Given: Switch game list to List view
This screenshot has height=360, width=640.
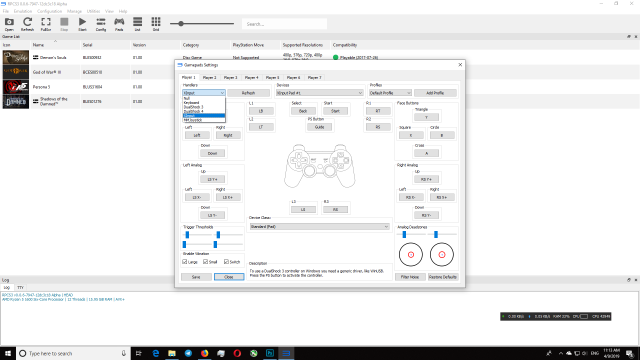Looking at the screenshot, I should point(138,24).
